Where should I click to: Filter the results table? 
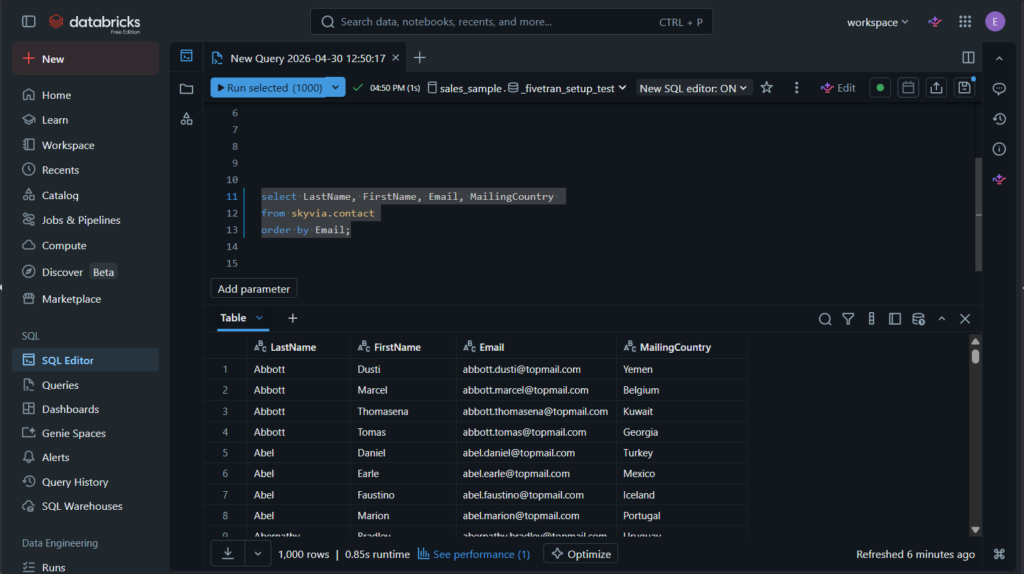click(x=848, y=319)
